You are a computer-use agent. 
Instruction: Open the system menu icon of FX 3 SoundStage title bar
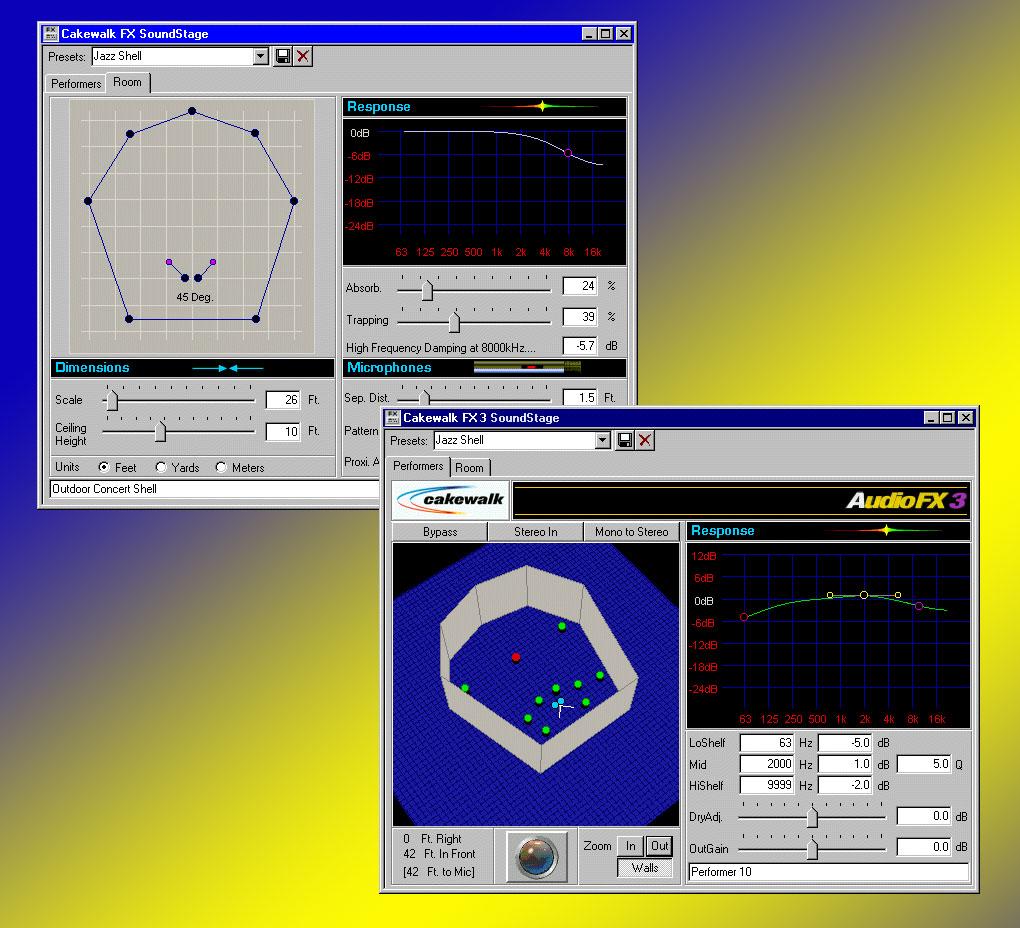392,418
